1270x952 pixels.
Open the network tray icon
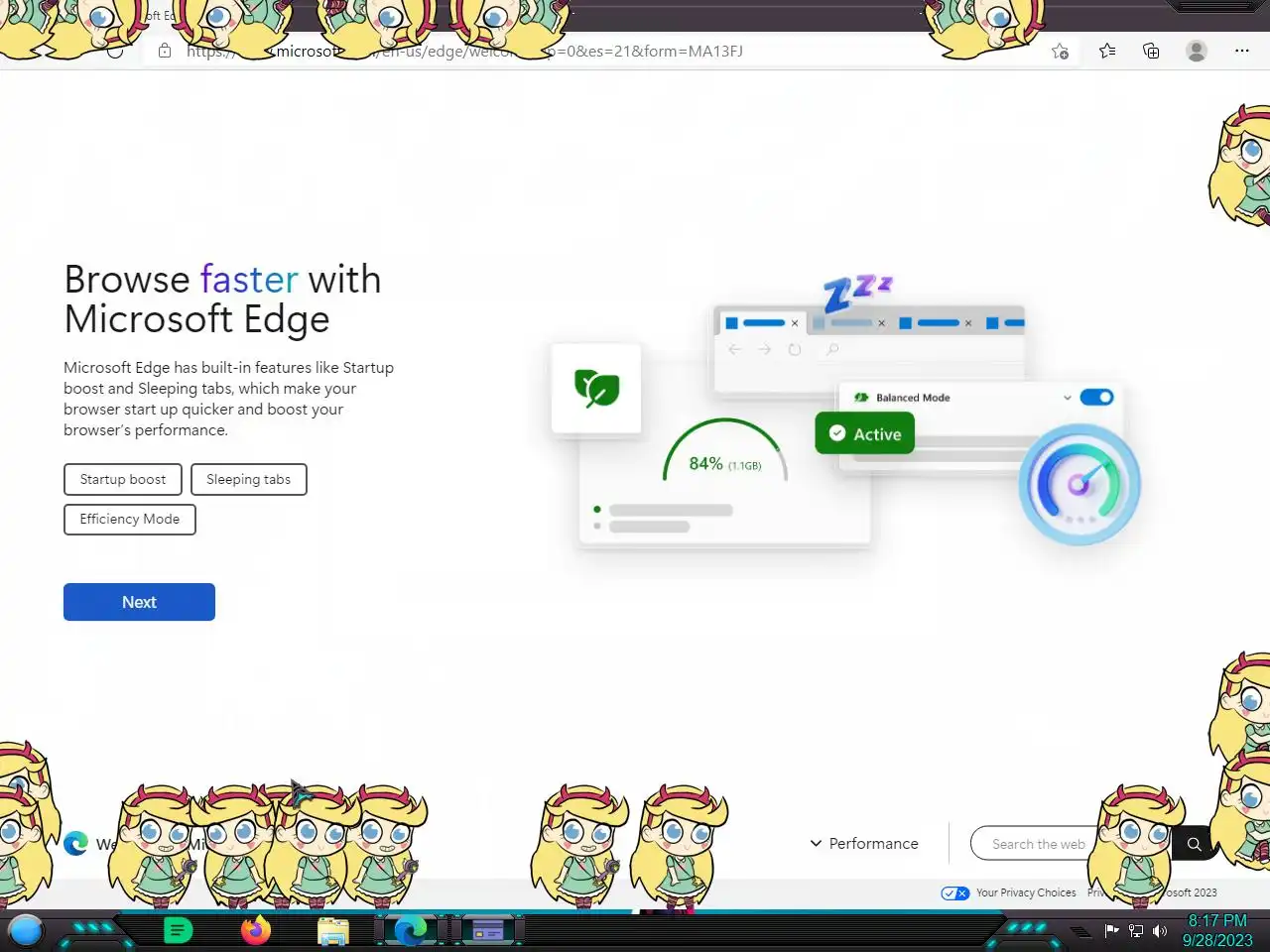pos(1136,930)
